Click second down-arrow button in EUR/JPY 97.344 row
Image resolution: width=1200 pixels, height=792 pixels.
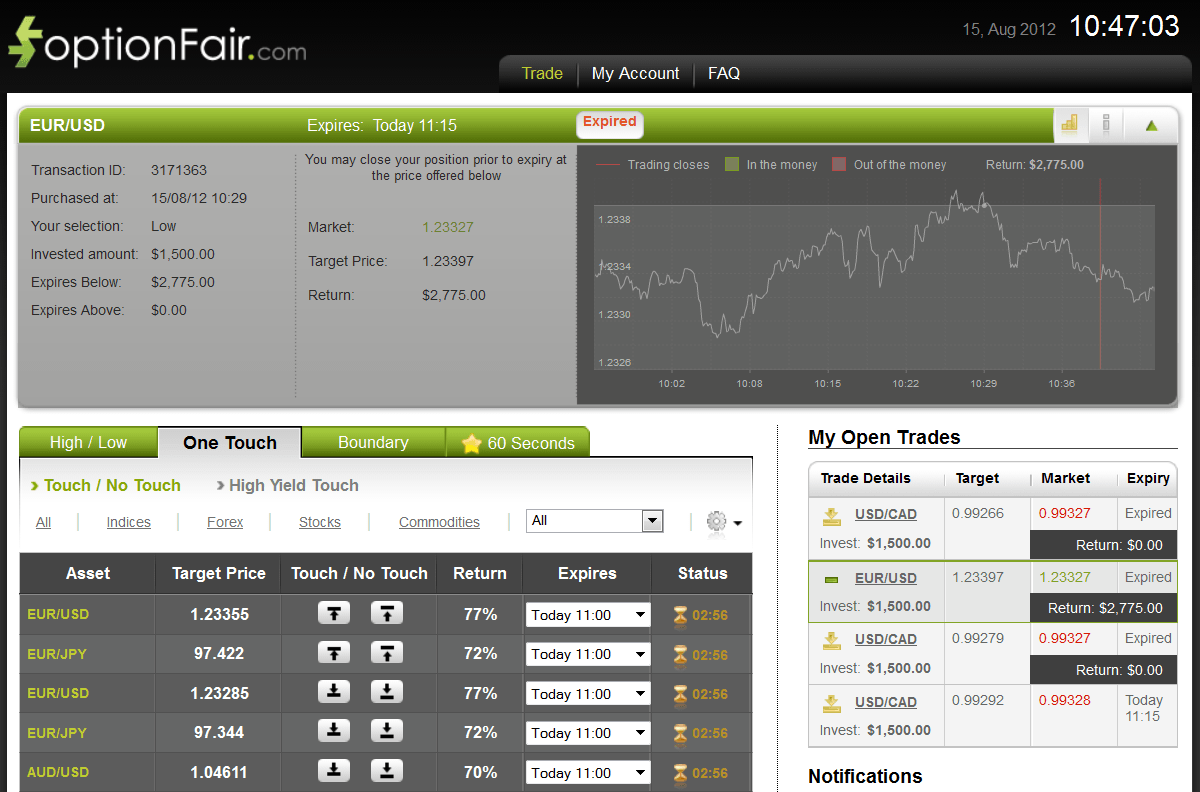point(387,732)
